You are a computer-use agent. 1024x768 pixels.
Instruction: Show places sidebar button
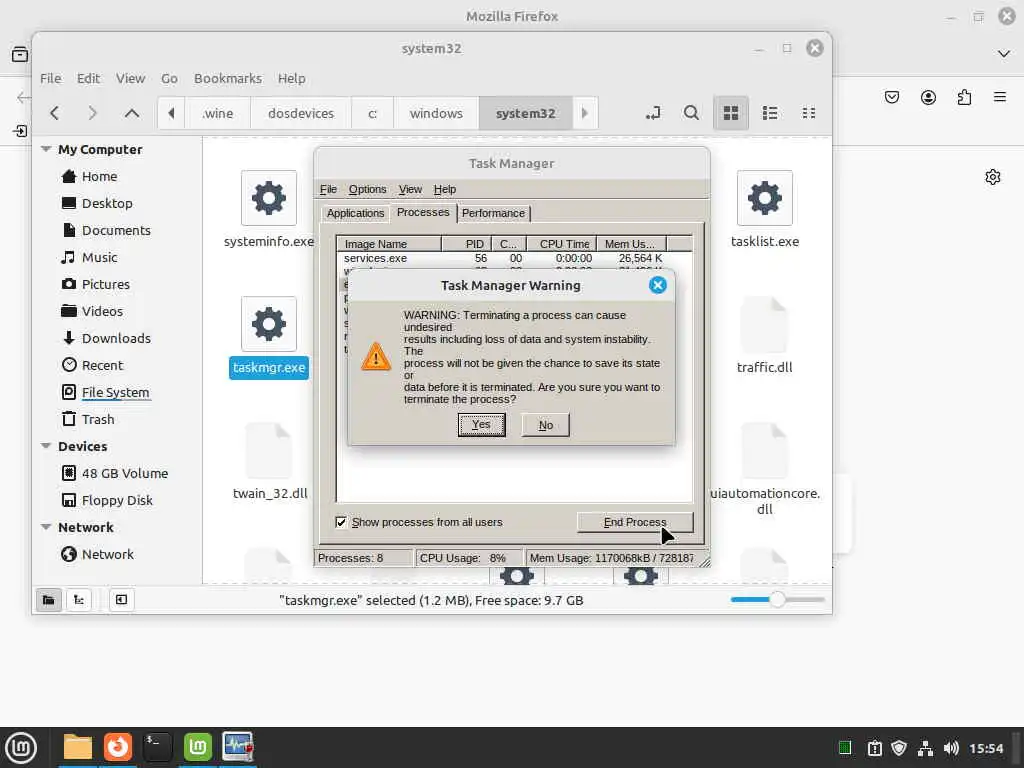pyautogui.click(x=48, y=600)
